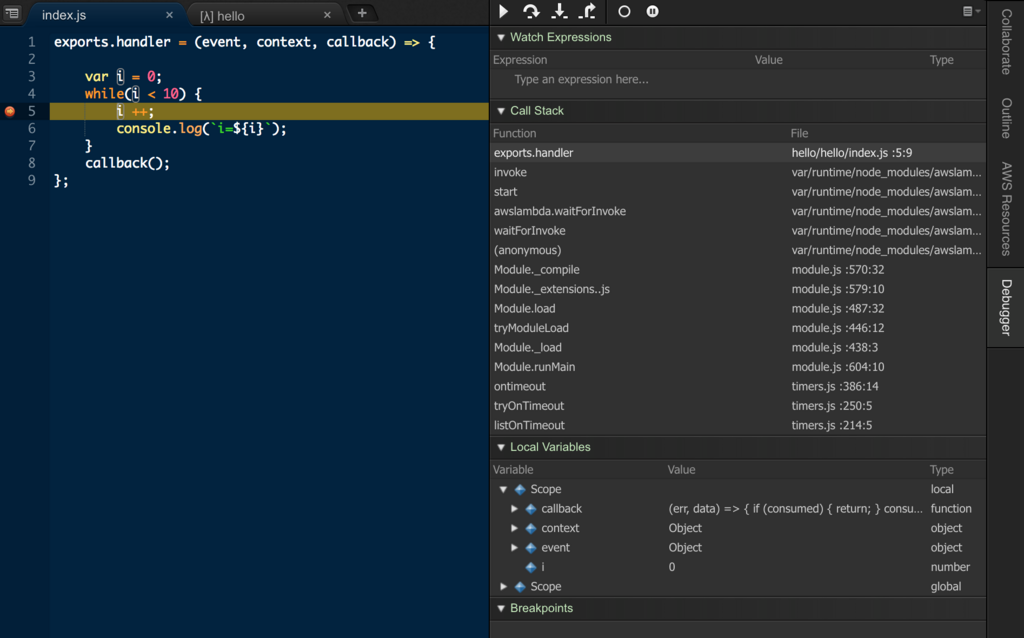This screenshot has height=638, width=1024.
Task: Collapse the Watch Expressions section
Action: (x=501, y=38)
